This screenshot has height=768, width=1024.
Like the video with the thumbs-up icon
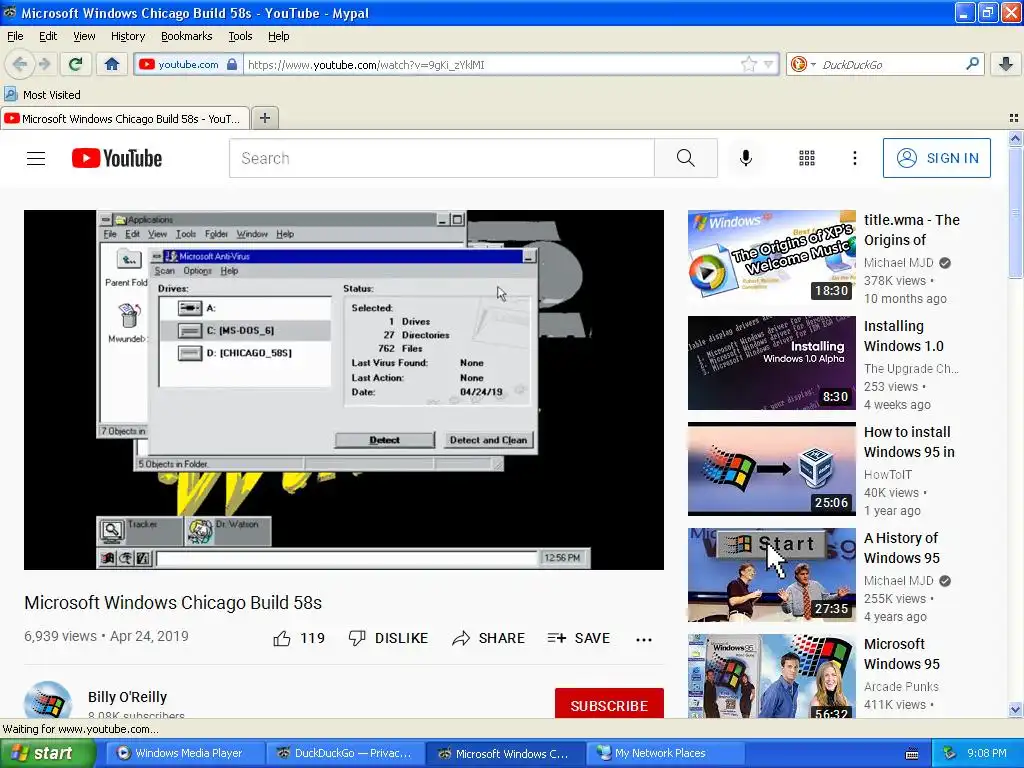tap(282, 638)
